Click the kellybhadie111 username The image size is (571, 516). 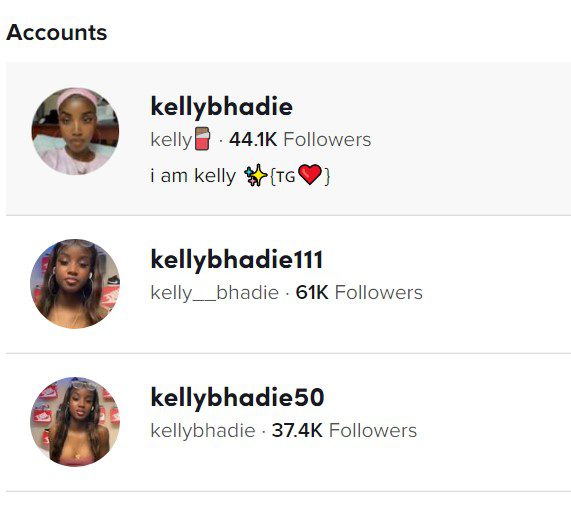click(x=237, y=260)
